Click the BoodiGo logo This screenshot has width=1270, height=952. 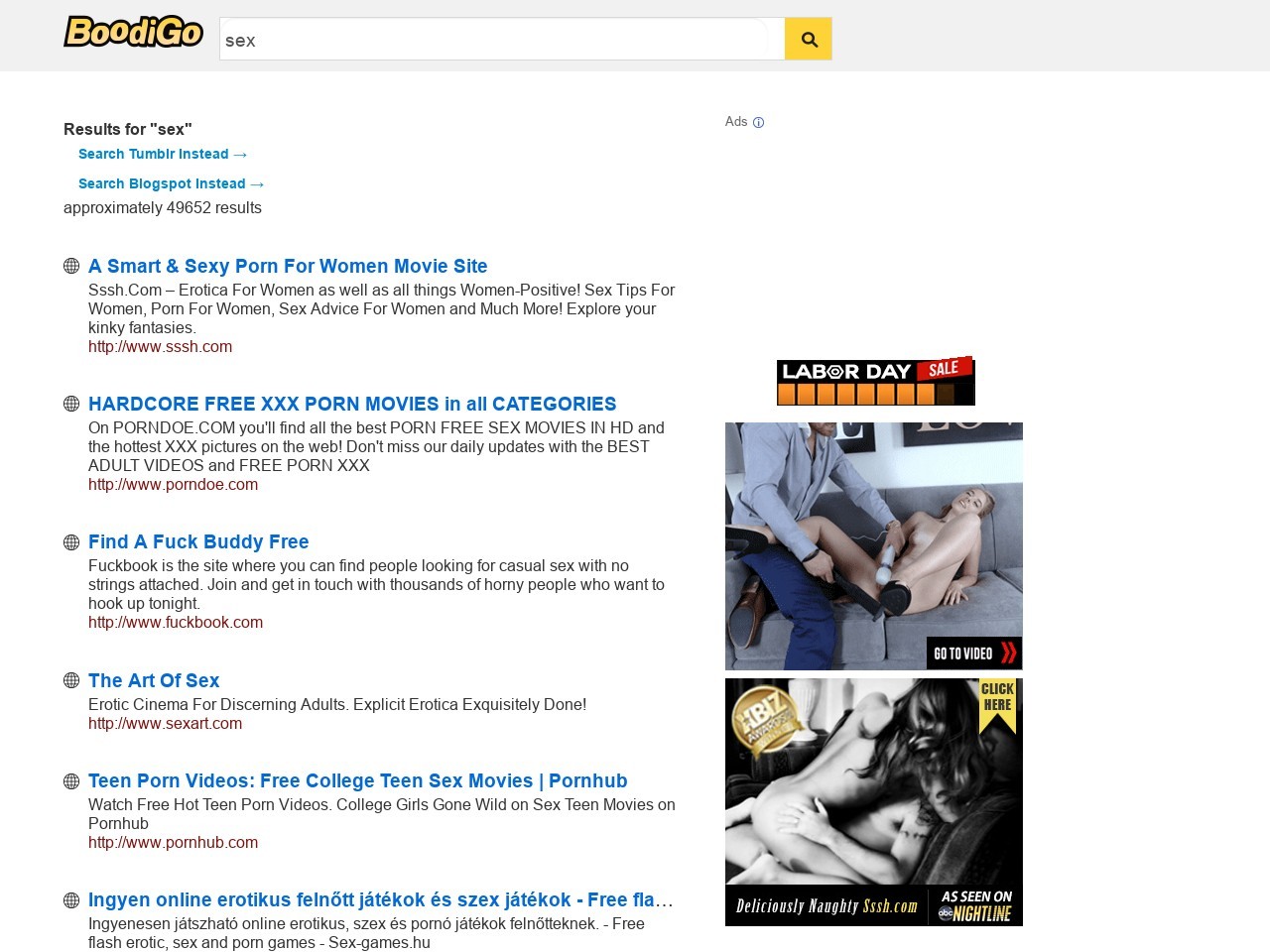133,33
